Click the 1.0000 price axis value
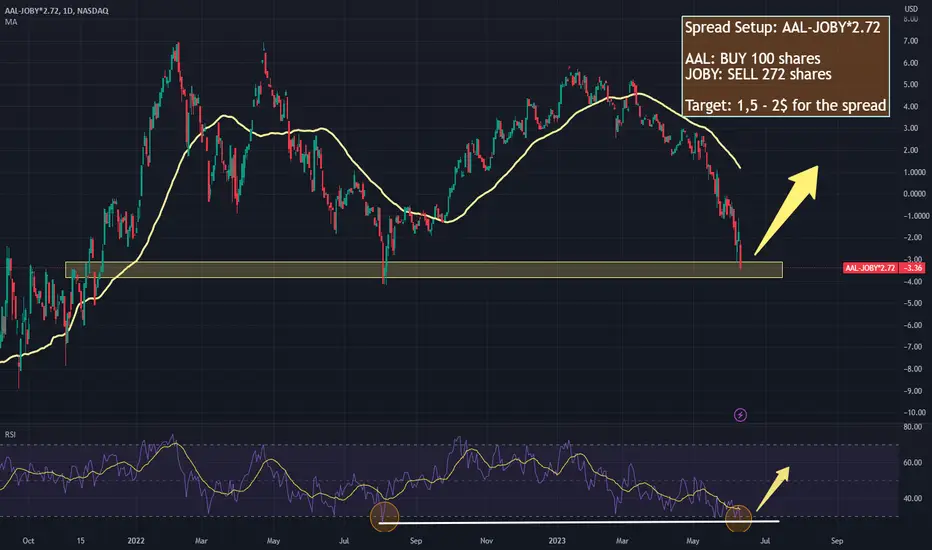 point(914,172)
